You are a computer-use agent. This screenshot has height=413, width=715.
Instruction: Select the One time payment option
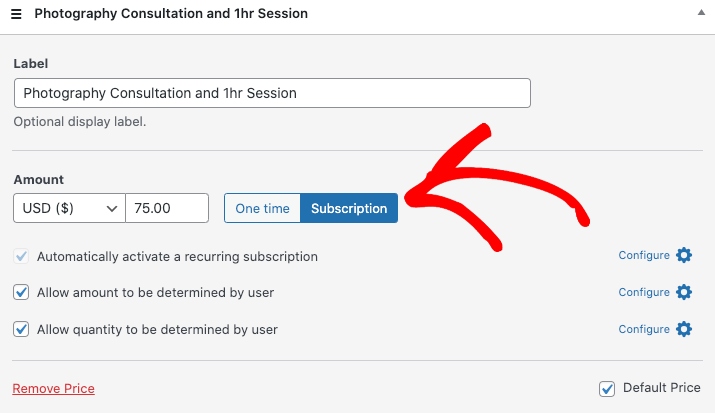[262, 208]
